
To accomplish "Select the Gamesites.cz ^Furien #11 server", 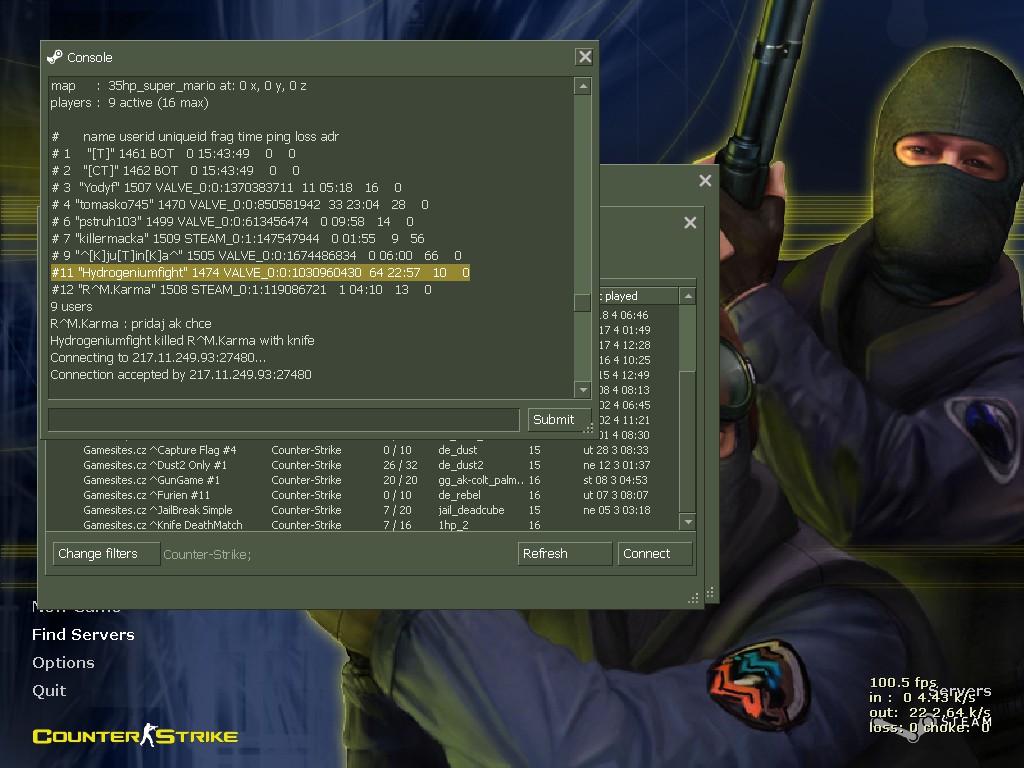I will [362, 495].
